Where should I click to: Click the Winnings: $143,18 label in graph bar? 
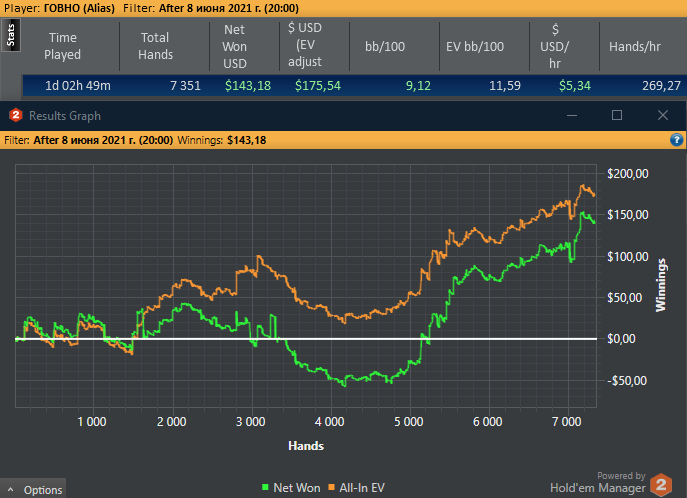pyautogui.click(x=222, y=140)
